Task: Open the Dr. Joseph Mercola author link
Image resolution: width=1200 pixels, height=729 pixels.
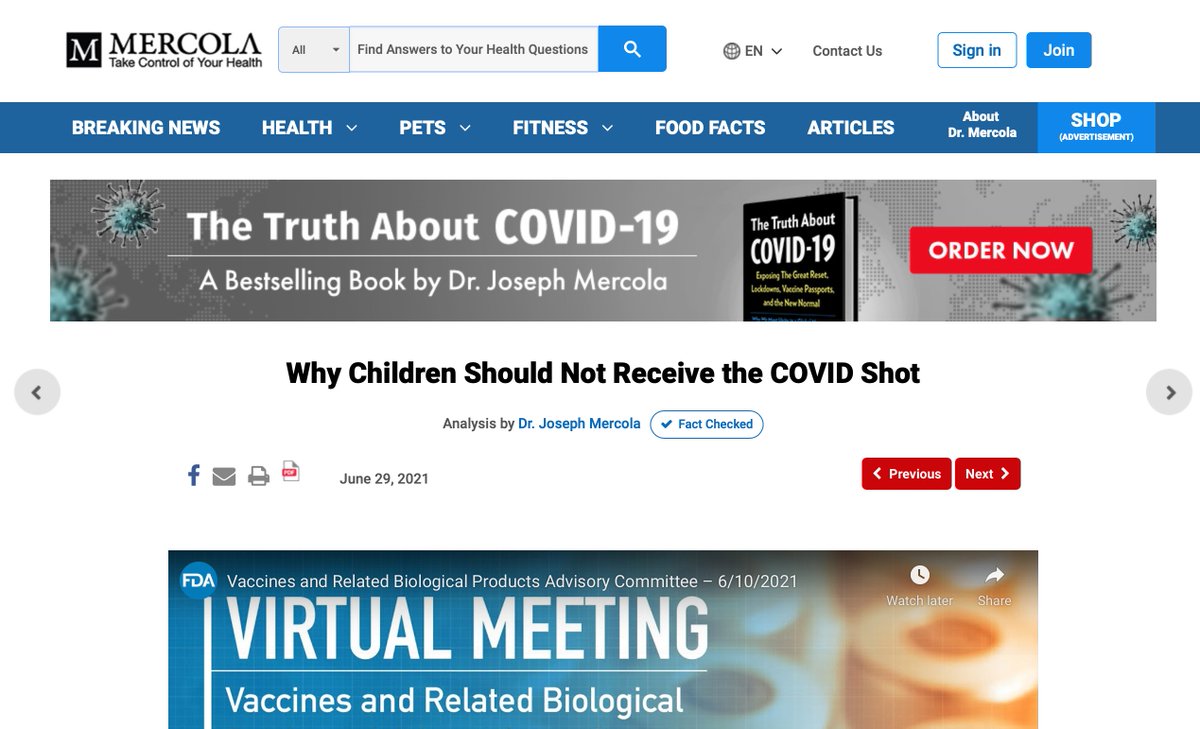Action: tap(579, 424)
